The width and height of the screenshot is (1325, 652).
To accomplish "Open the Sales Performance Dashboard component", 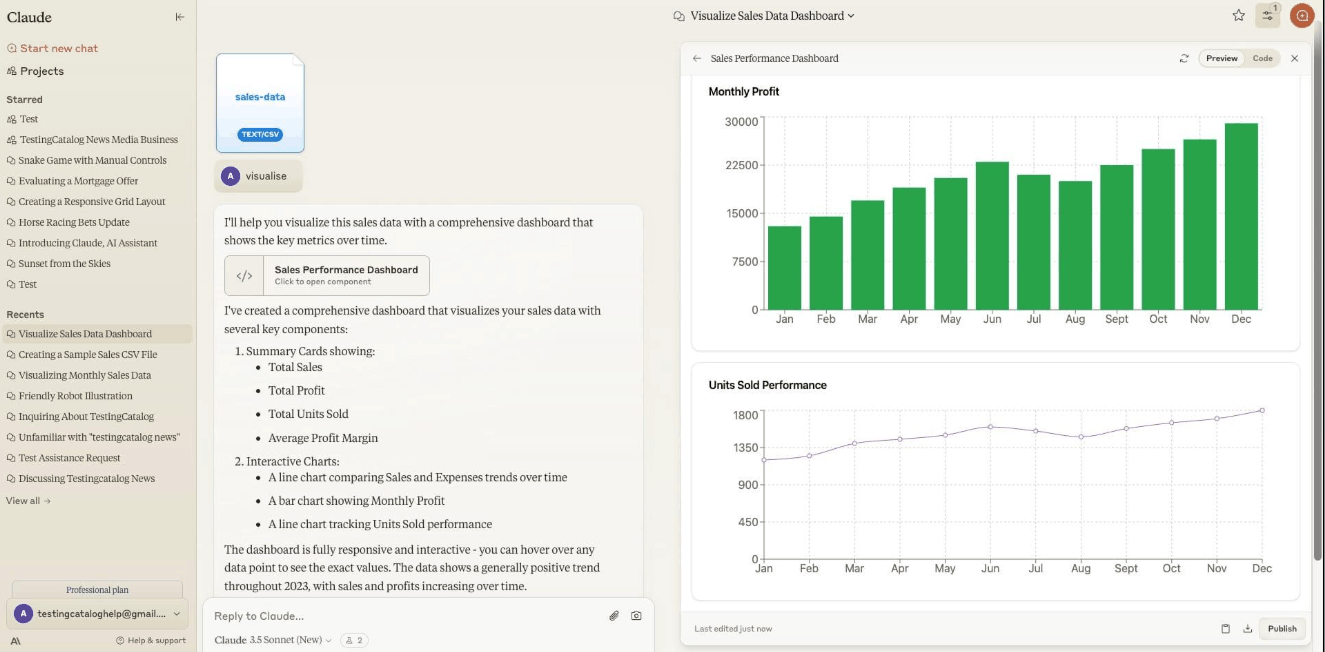I will coord(327,275).
